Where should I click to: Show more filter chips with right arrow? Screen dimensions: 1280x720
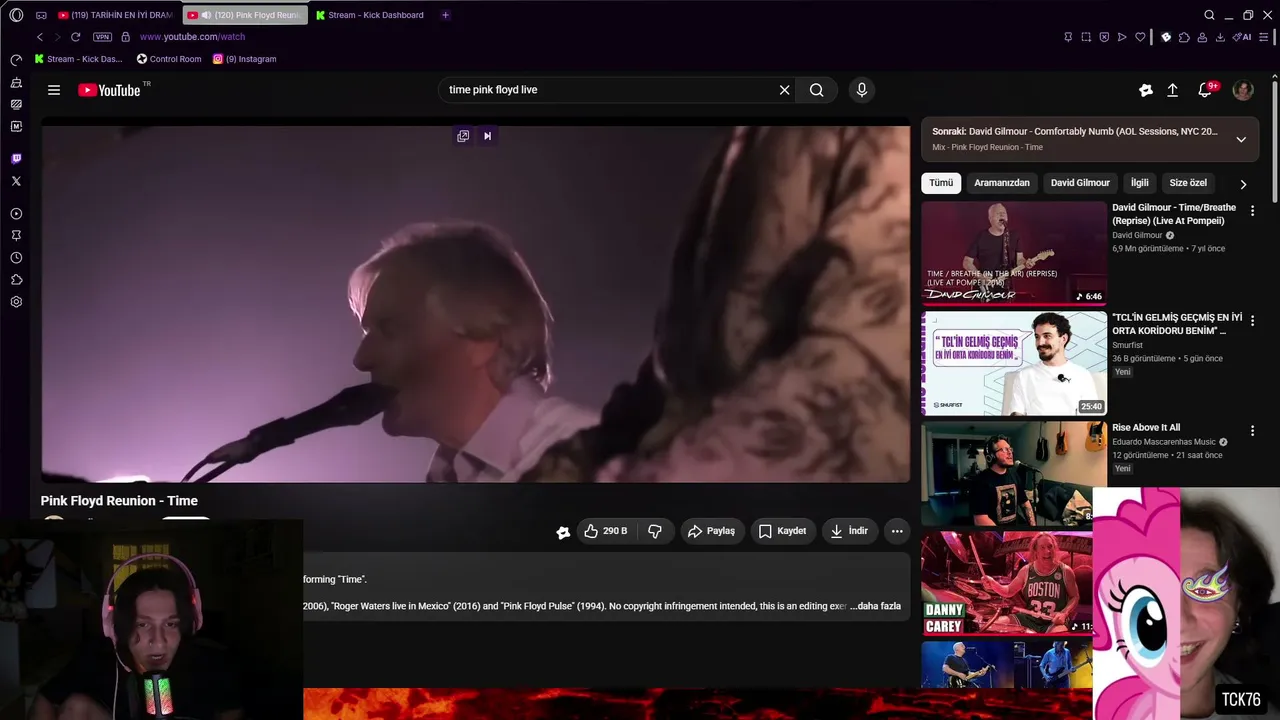(1243, 184)
